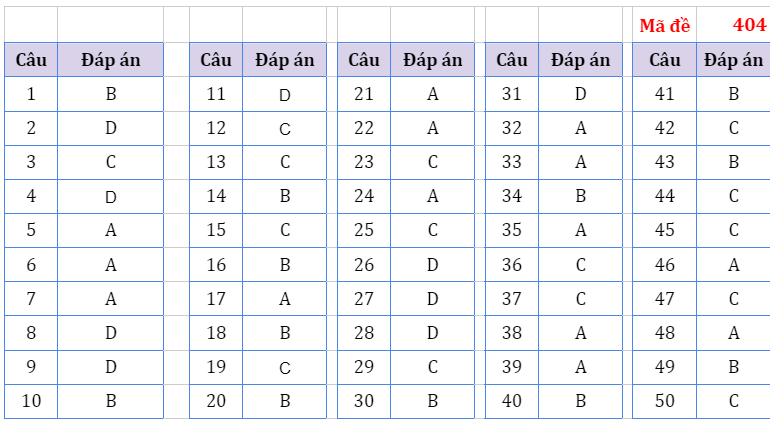Screen dimensions: 772x421
Task: Click question number 30 cell
Action: coord(364,401)
